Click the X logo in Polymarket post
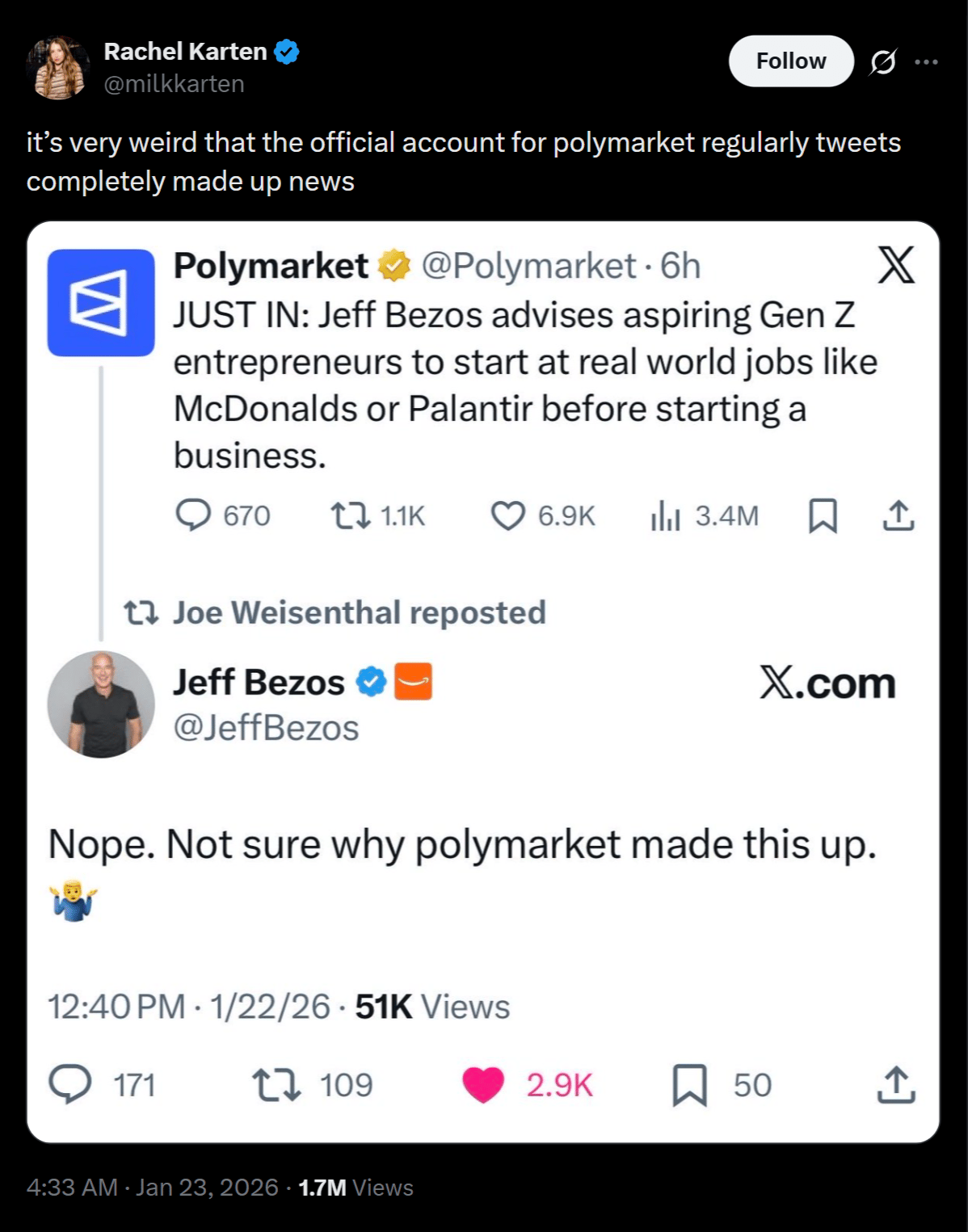Image resolution: width=968 pixels, height=1232 pixels. (896, 266)
